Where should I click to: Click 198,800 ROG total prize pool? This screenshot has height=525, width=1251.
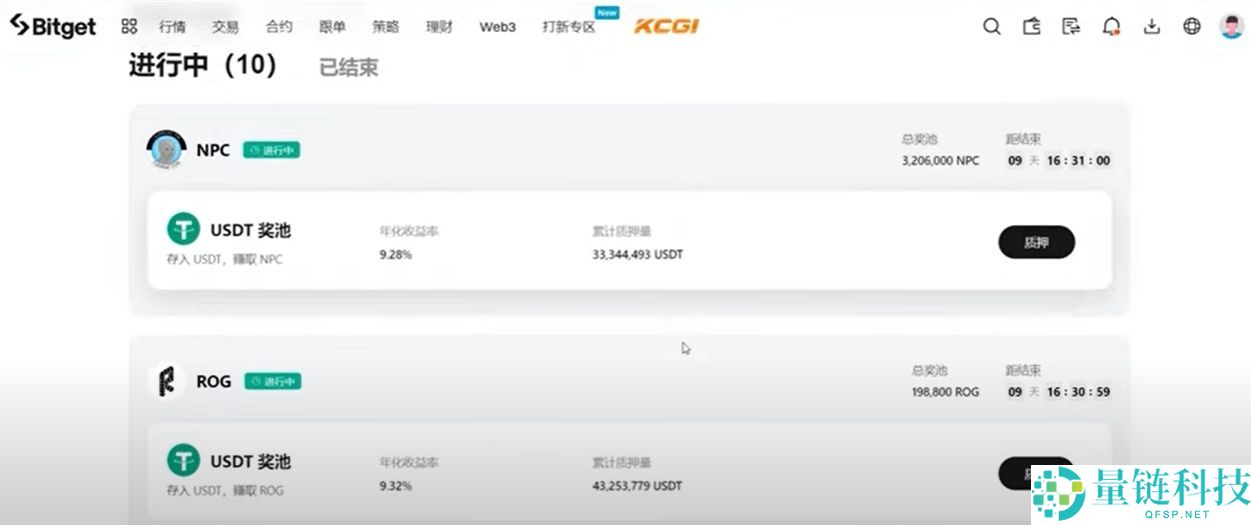(x=945, y=392)
